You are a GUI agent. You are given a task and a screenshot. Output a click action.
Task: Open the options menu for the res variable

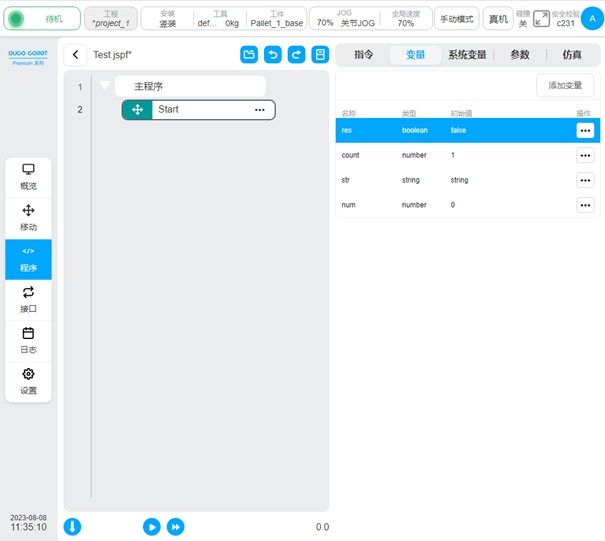tap(585, 130)
